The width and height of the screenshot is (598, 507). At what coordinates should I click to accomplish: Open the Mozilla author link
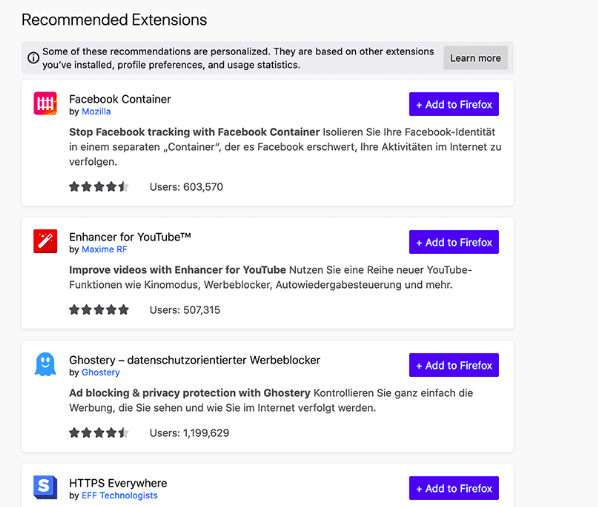coord(96,112)
